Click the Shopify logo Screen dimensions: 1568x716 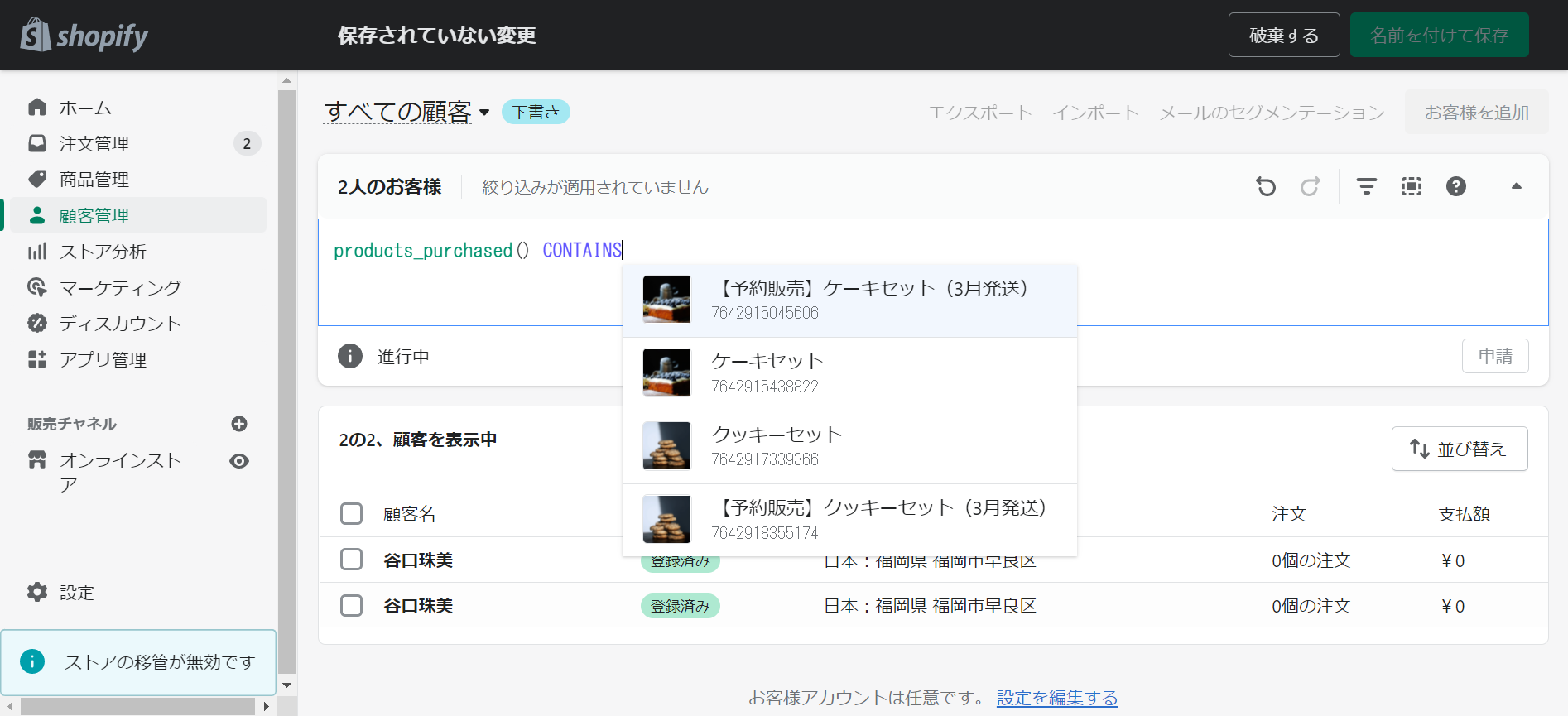[x=84, y=36]
